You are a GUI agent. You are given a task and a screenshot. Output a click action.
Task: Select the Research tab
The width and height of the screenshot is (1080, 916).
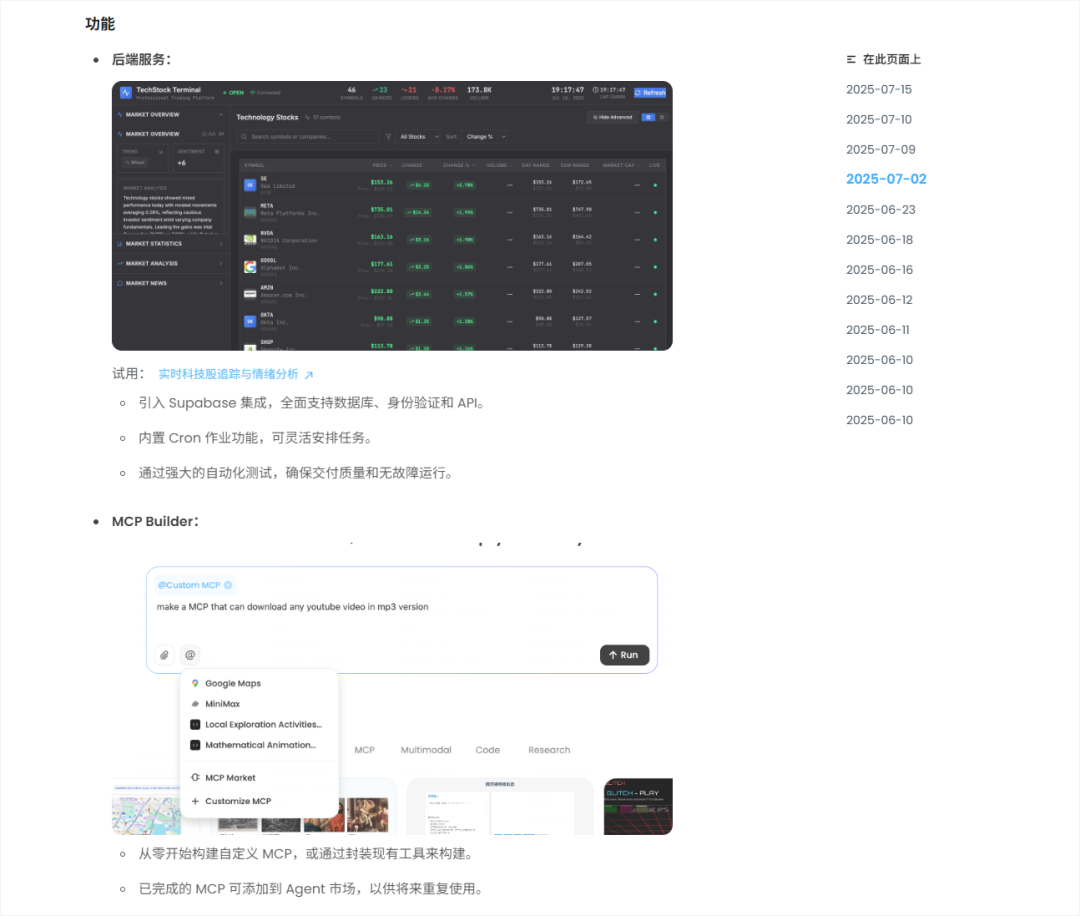click(549, 749)
